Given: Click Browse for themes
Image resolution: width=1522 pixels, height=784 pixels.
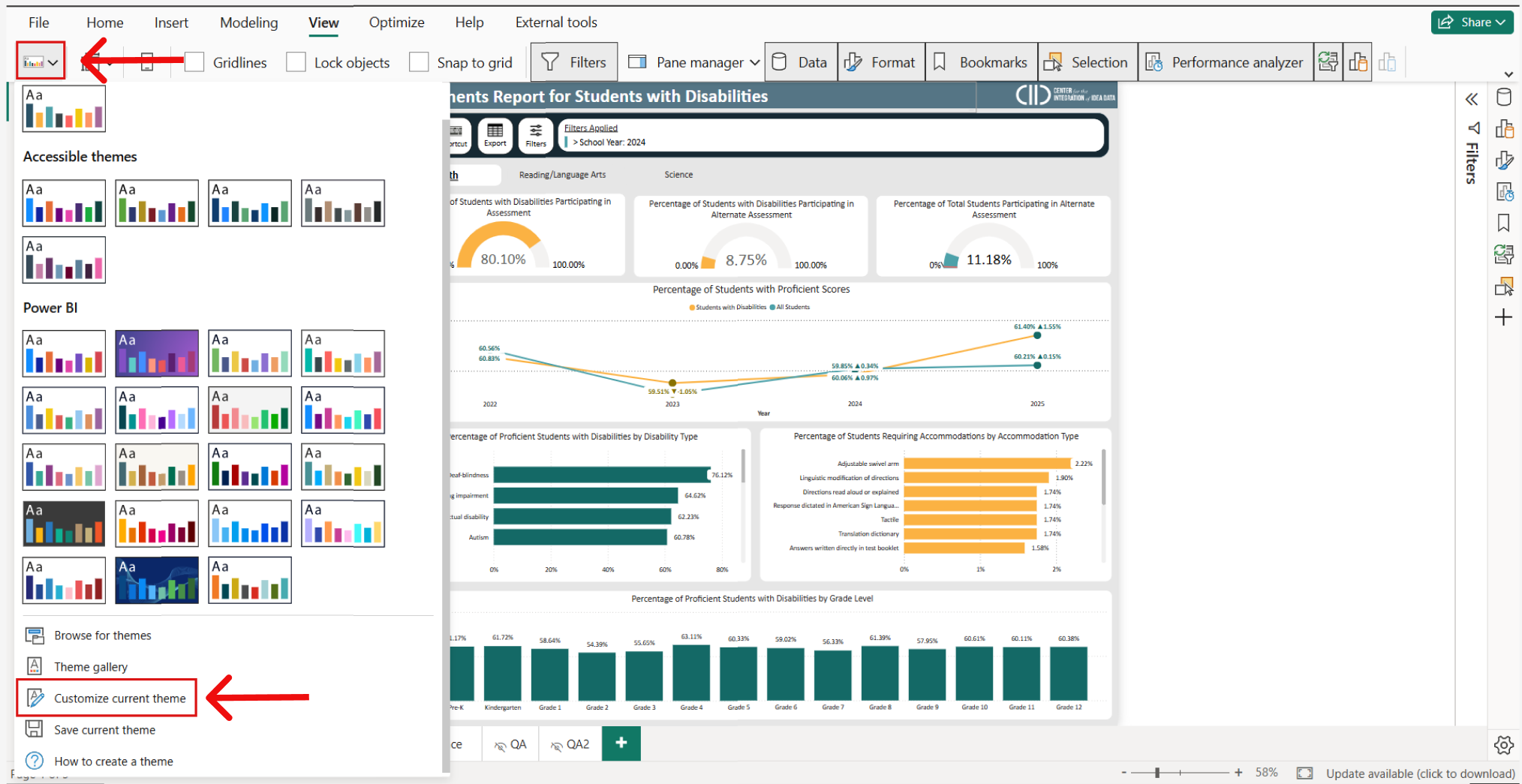Looking at the screenshot, I should point(102,635).
